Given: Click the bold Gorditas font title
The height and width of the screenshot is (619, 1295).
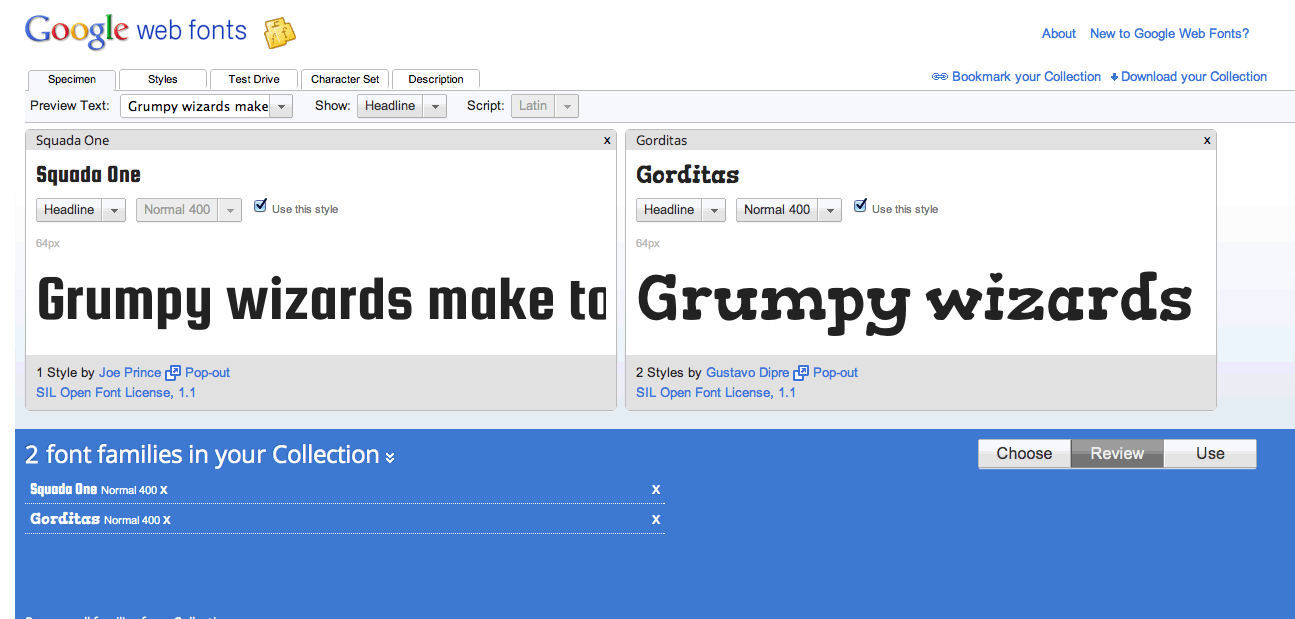Looking at the screenshot, I should pyautogui.click(x=688, y=175).
